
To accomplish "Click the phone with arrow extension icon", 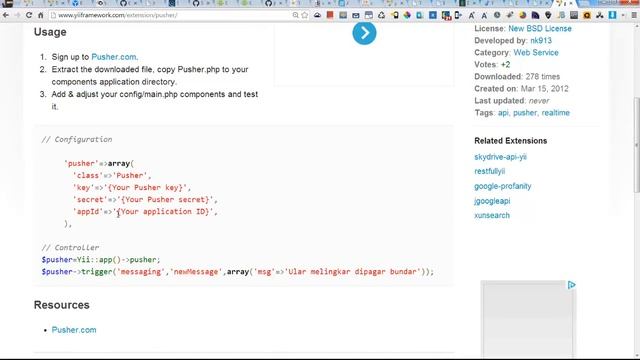I will click(458, 16).
